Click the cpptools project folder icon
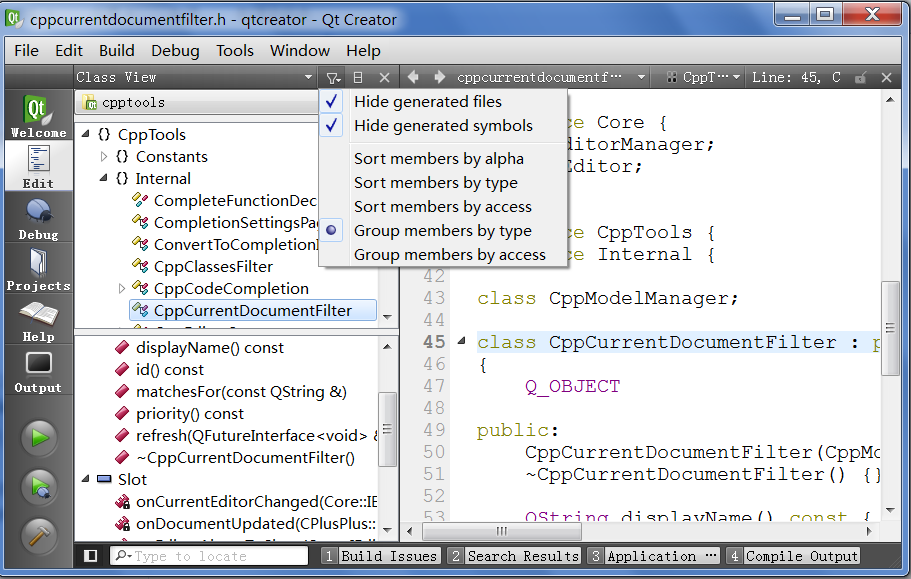 click(90, 103)
